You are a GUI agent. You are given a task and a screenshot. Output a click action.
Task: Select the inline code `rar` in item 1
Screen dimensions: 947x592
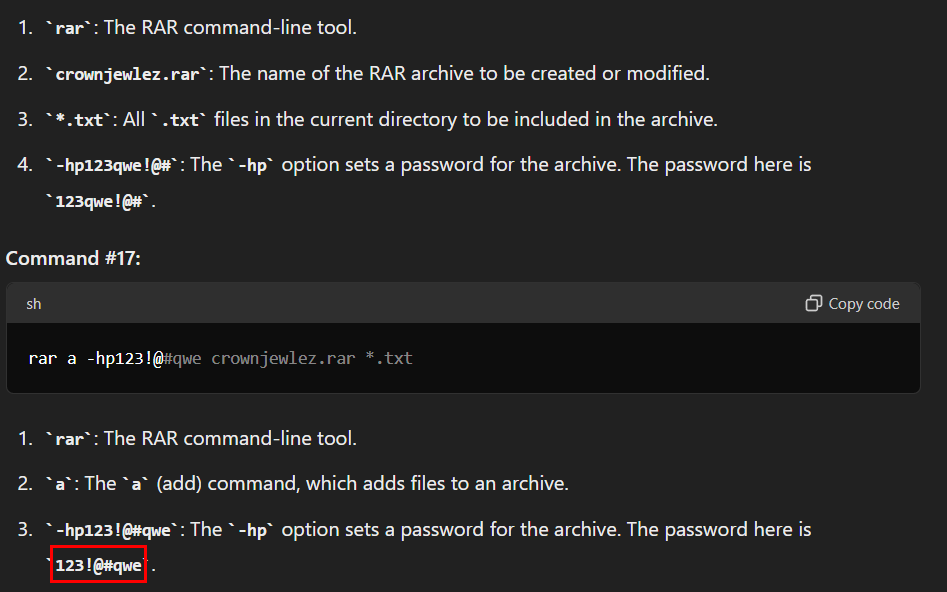[67, 27]
